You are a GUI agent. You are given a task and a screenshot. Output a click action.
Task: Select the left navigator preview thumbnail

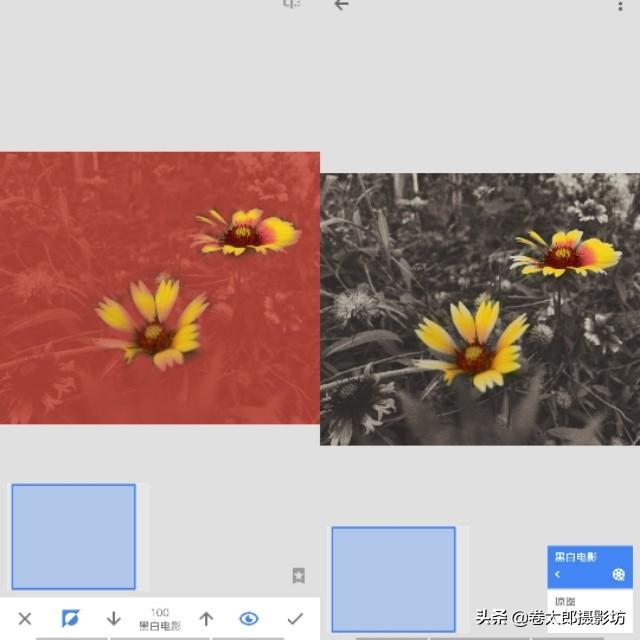pyautogui.click(x=73, y=536)
